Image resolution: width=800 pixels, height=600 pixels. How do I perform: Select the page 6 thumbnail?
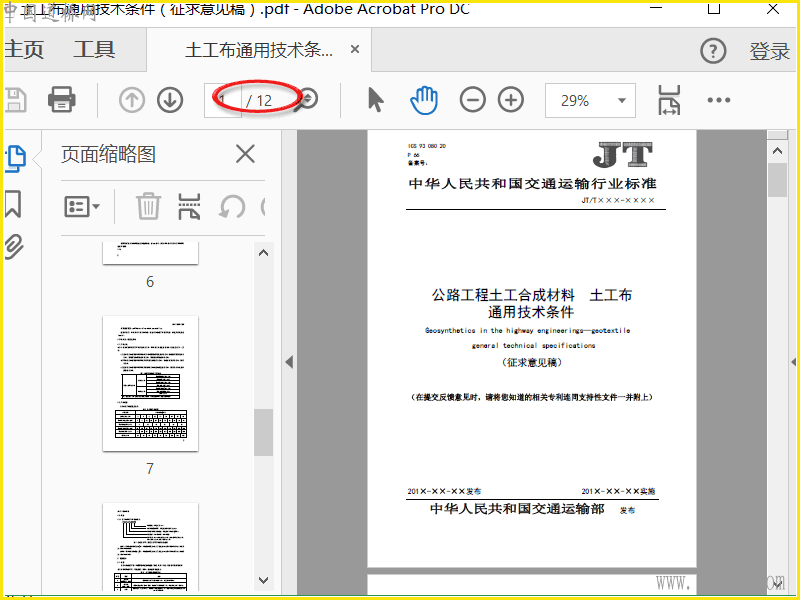point(150,253)
